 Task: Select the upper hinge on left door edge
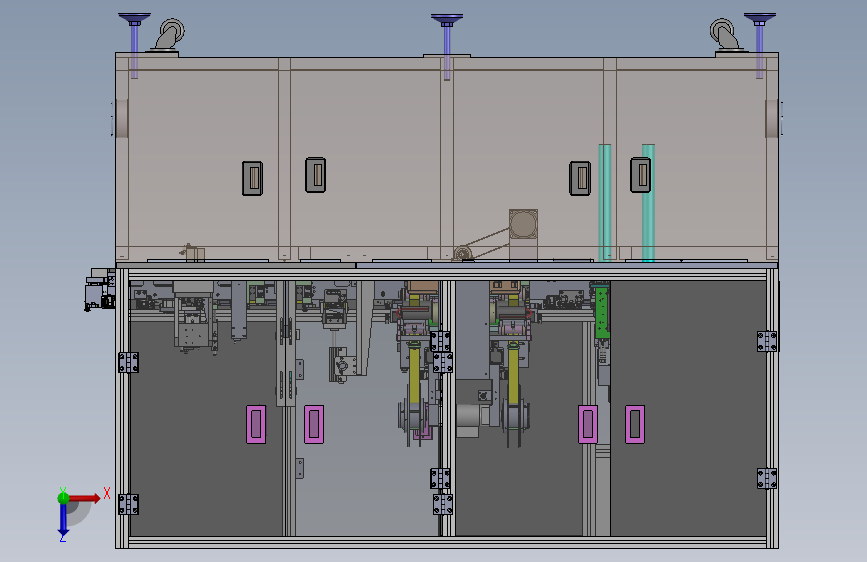pos(128,363)
